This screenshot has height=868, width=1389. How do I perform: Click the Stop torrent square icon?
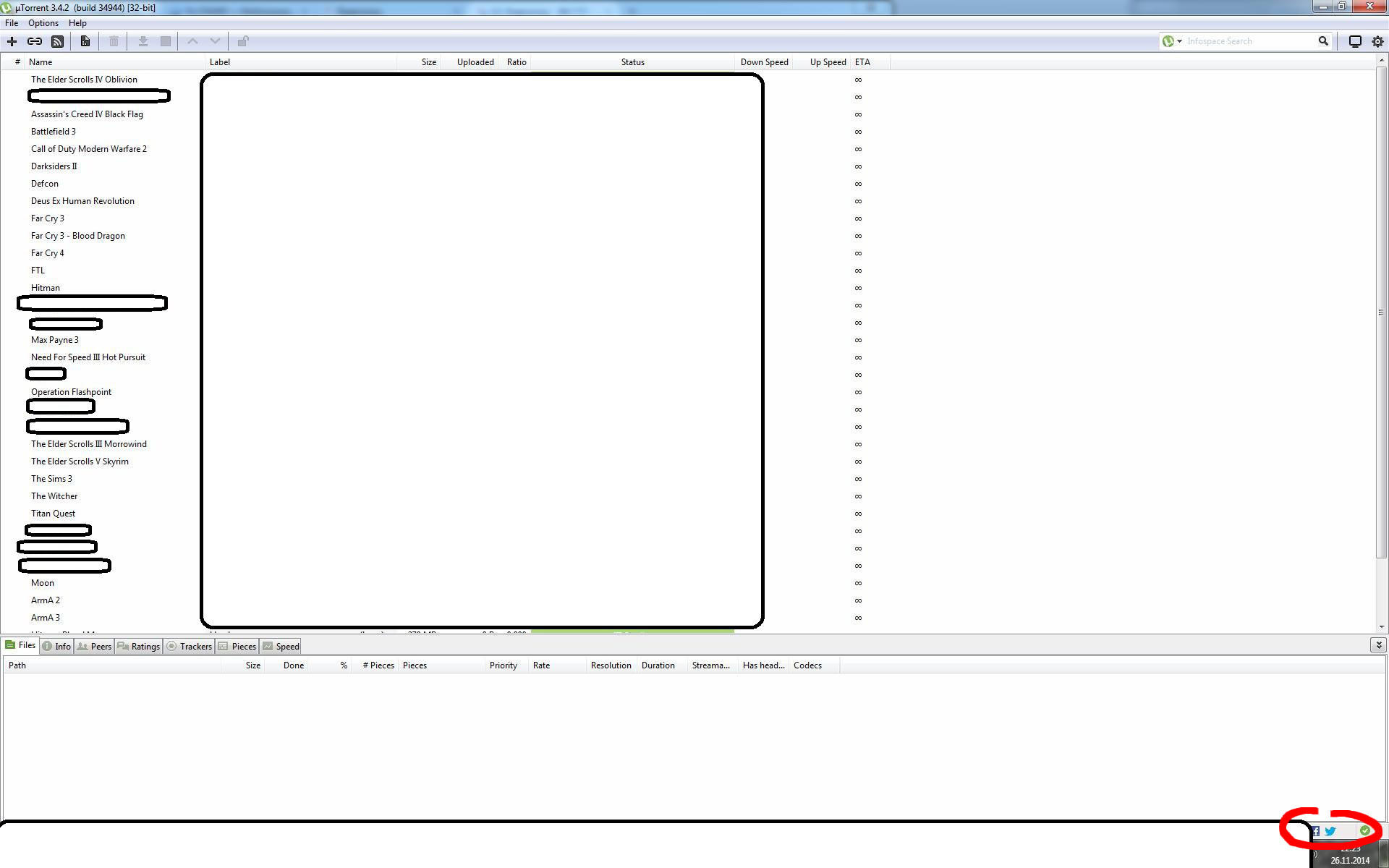click(166, 41)
